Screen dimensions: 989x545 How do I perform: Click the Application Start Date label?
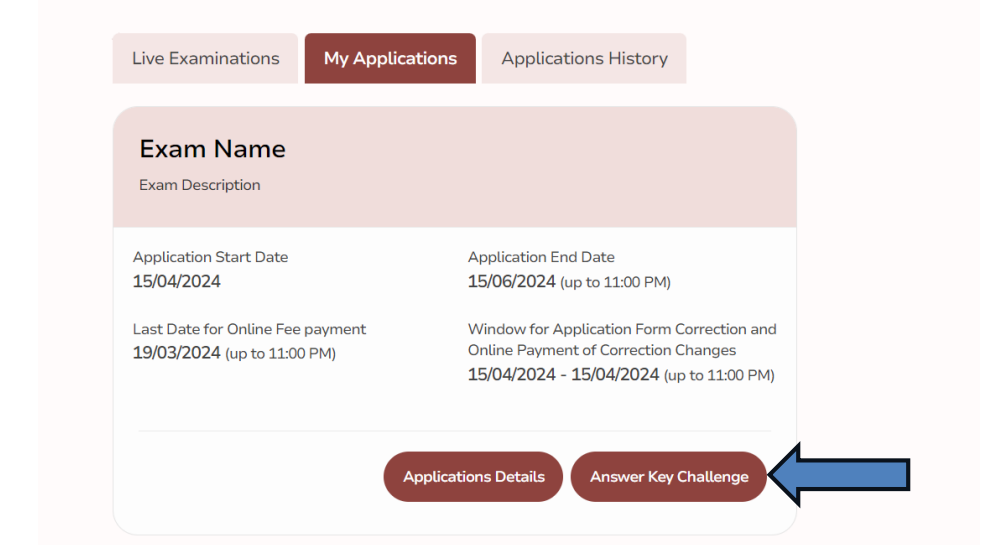click(210, 257)
